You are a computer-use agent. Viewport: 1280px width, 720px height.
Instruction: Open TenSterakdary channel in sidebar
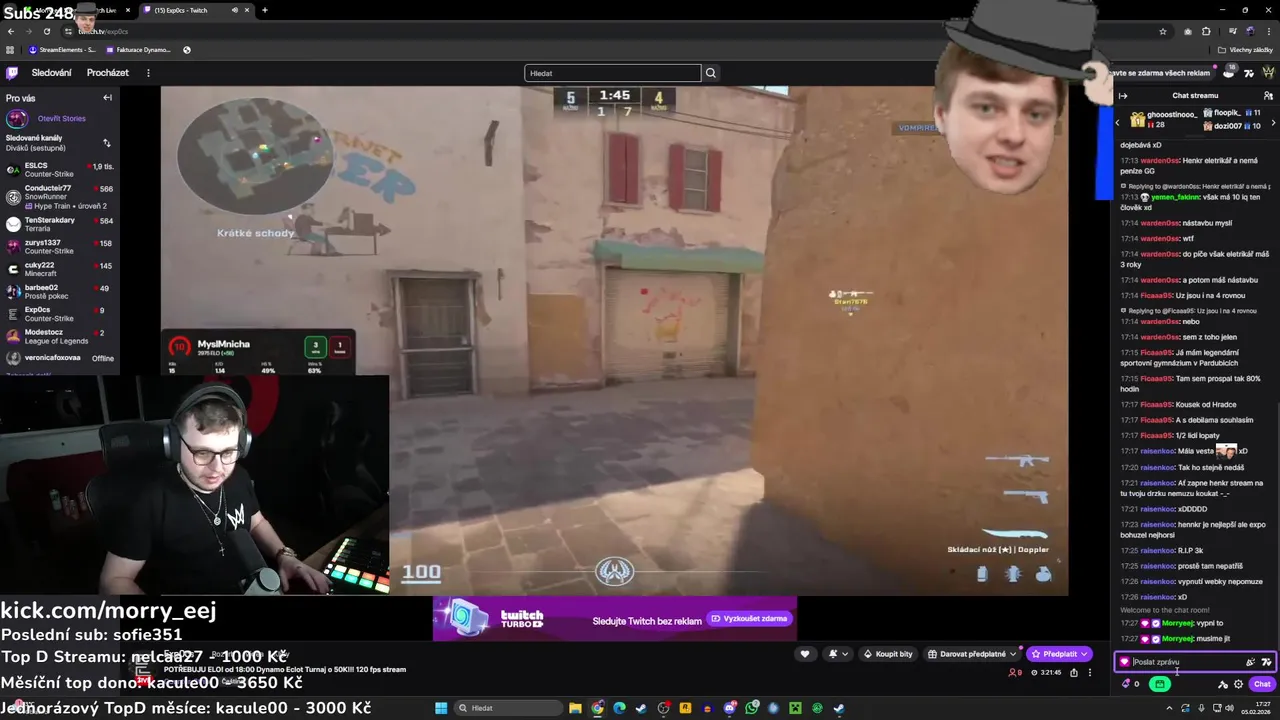pyautogui.click(x=60, y=224)
